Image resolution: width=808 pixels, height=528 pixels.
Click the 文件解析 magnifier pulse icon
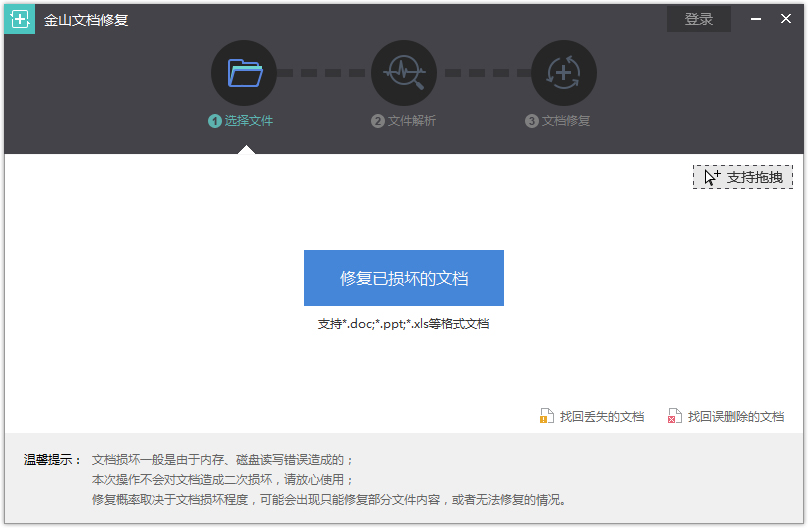tap(404, 73)
